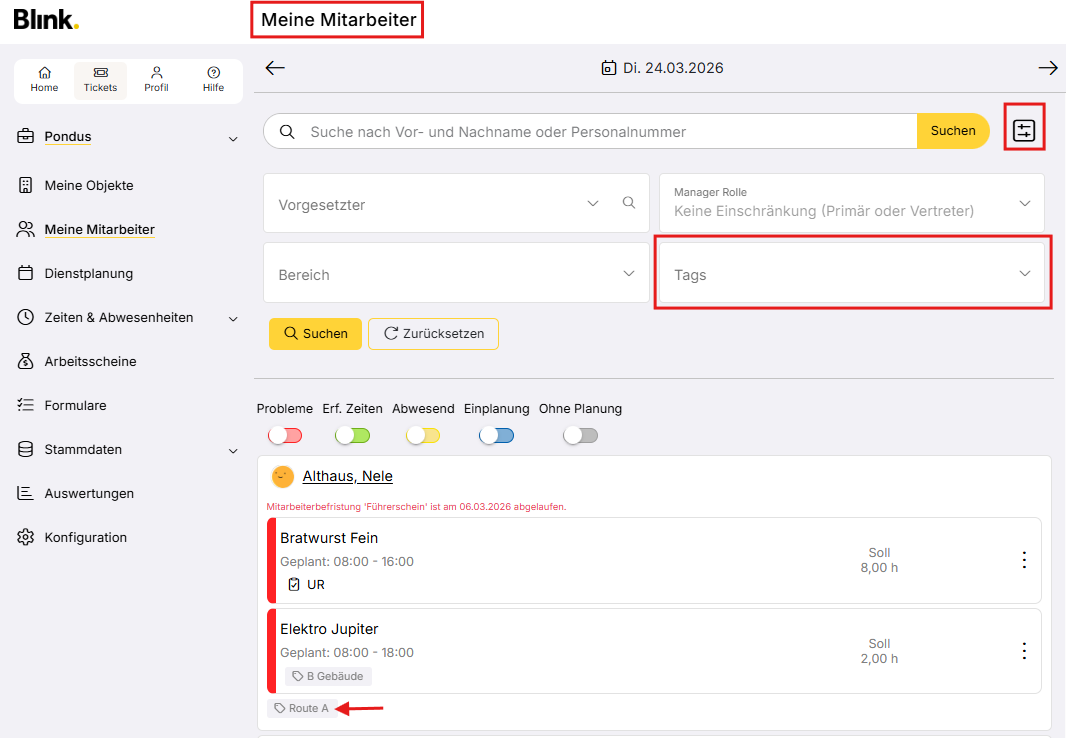Screen dimensions: 1066x738
Task: Click the Tickets icon in top navigation
Action: [x=100, y=80]
